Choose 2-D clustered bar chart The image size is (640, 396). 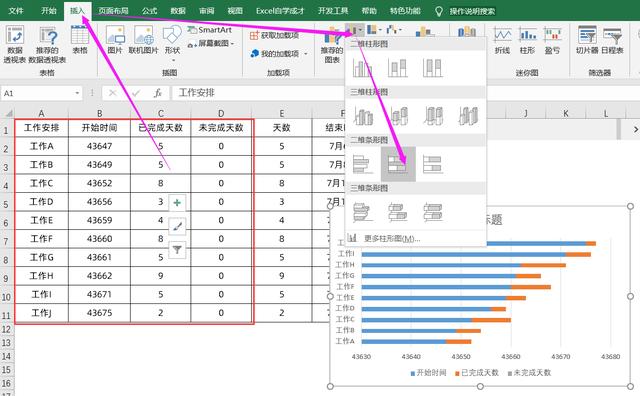click(x=362, y=164)
